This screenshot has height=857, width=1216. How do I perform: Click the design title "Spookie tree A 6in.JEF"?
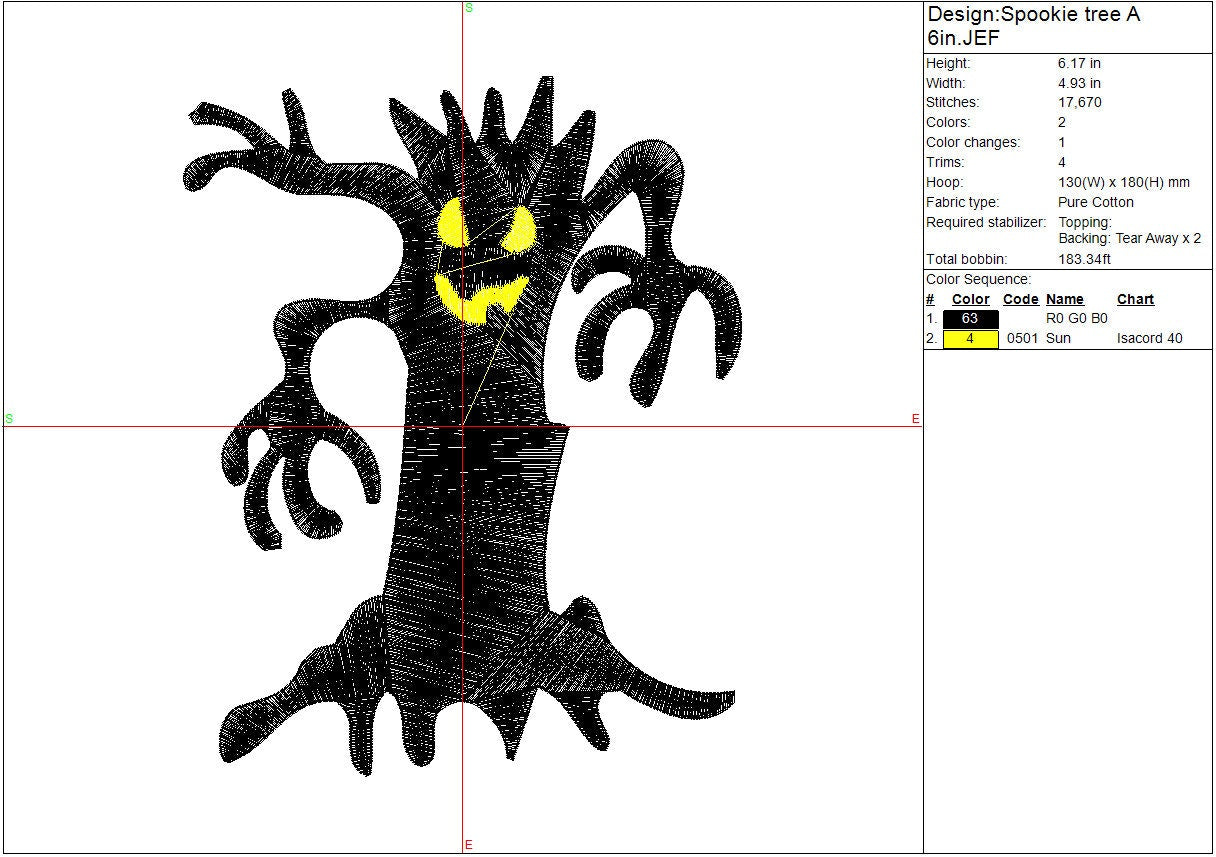pos(1033,27)
